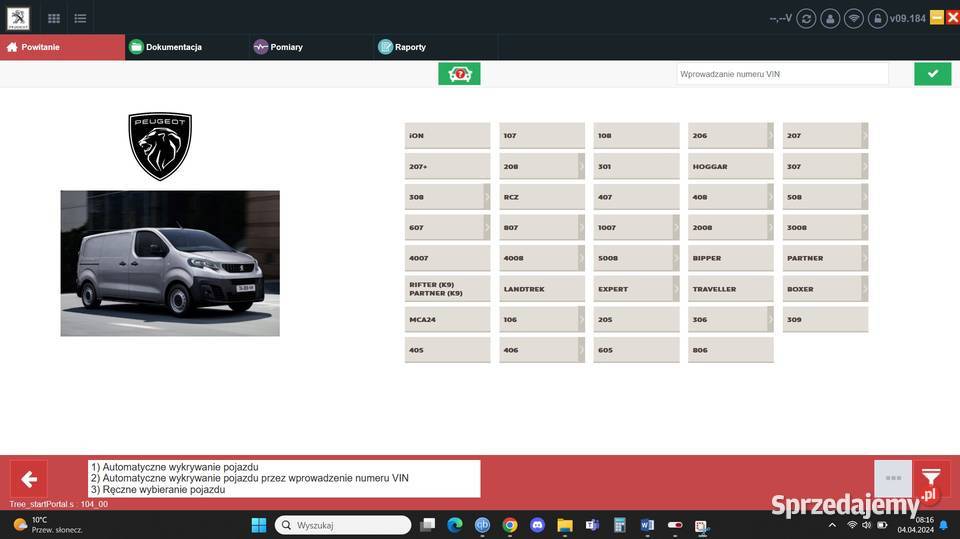Viewport: 960px width, 539px height.
Task: Launch Google Chrome from taskbar
Action: coord(510,525)
